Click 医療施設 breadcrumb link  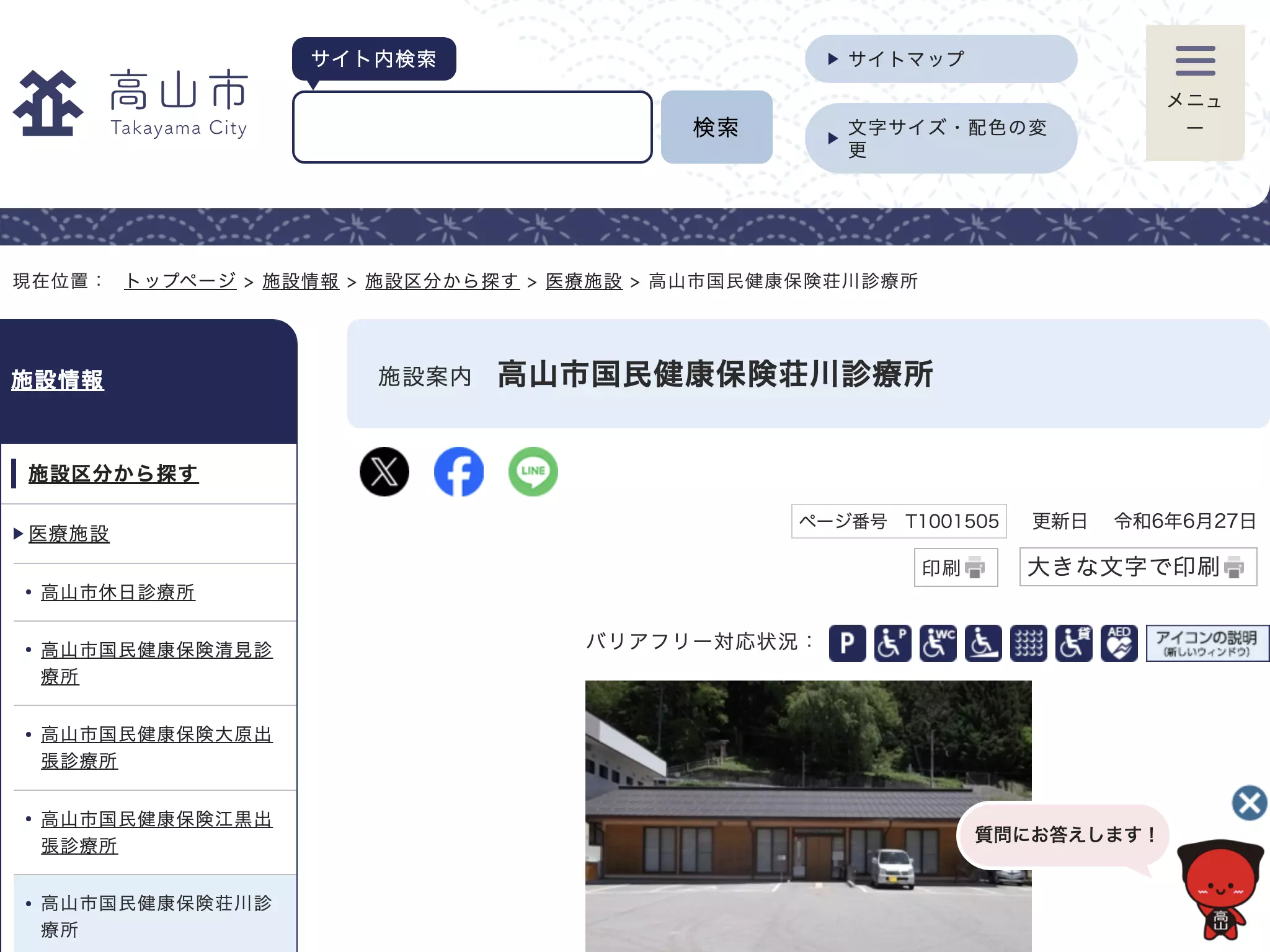coord(584,281)
